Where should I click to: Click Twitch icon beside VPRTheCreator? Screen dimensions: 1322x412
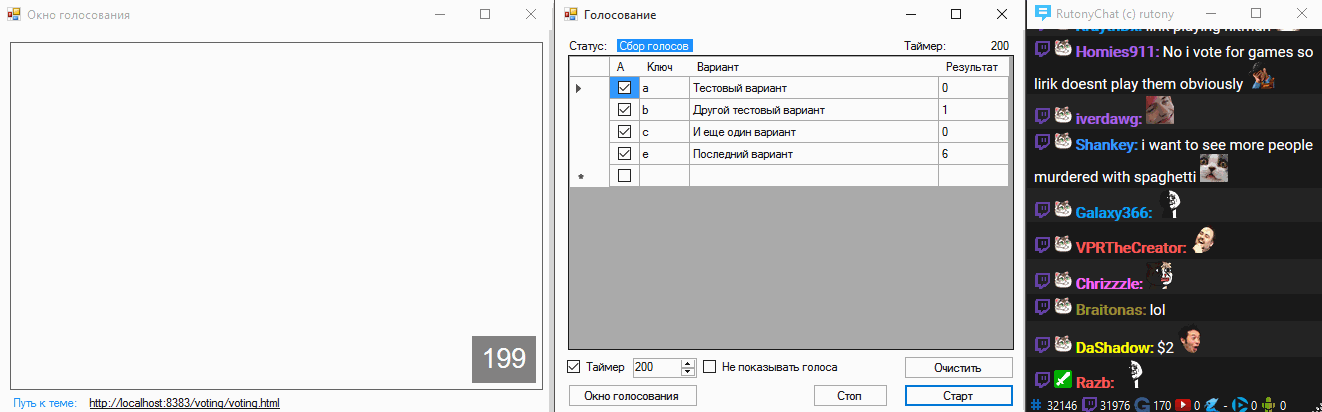(1043, 245)
